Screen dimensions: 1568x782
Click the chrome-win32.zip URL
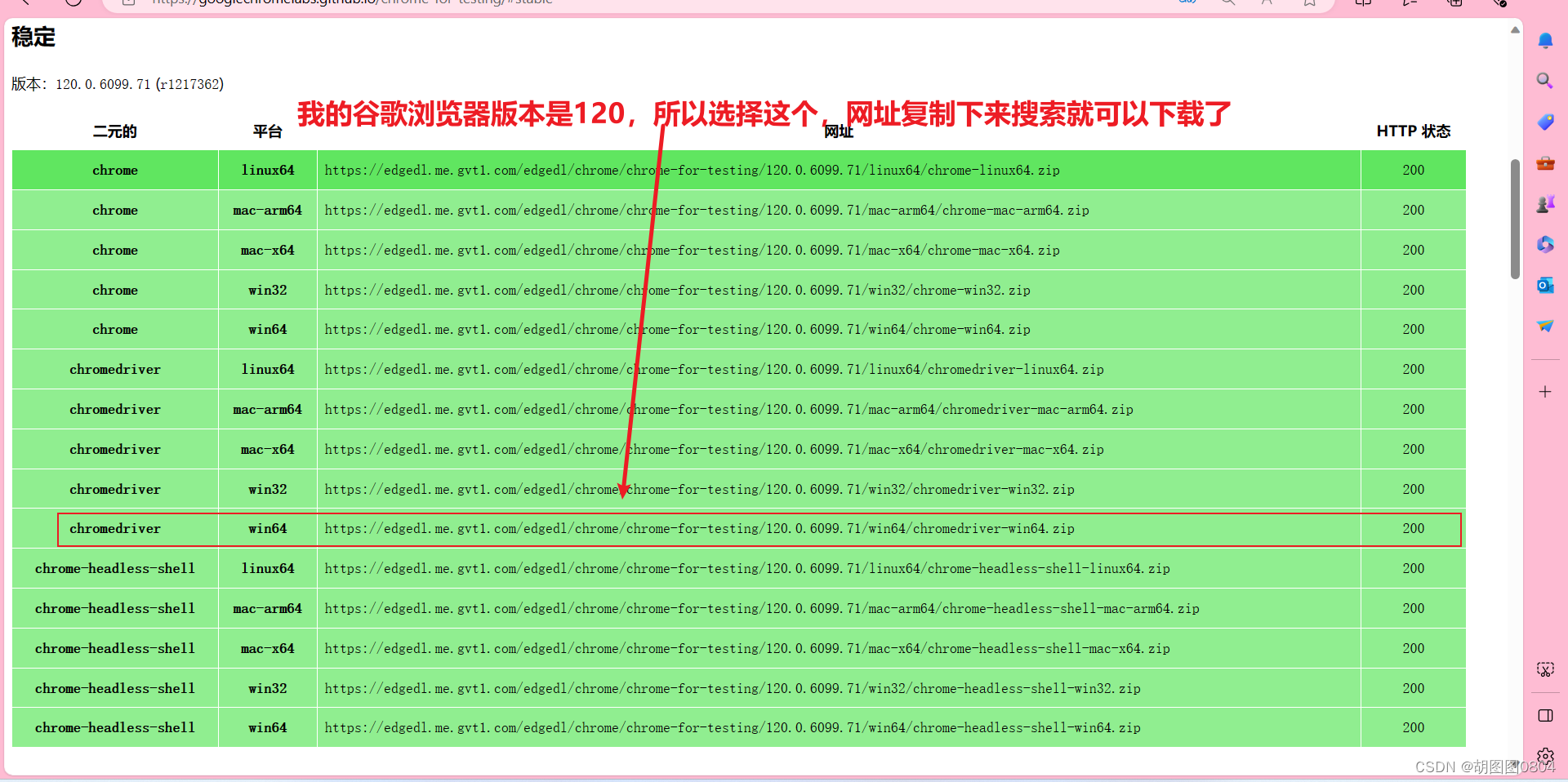[x=677, y=291]
